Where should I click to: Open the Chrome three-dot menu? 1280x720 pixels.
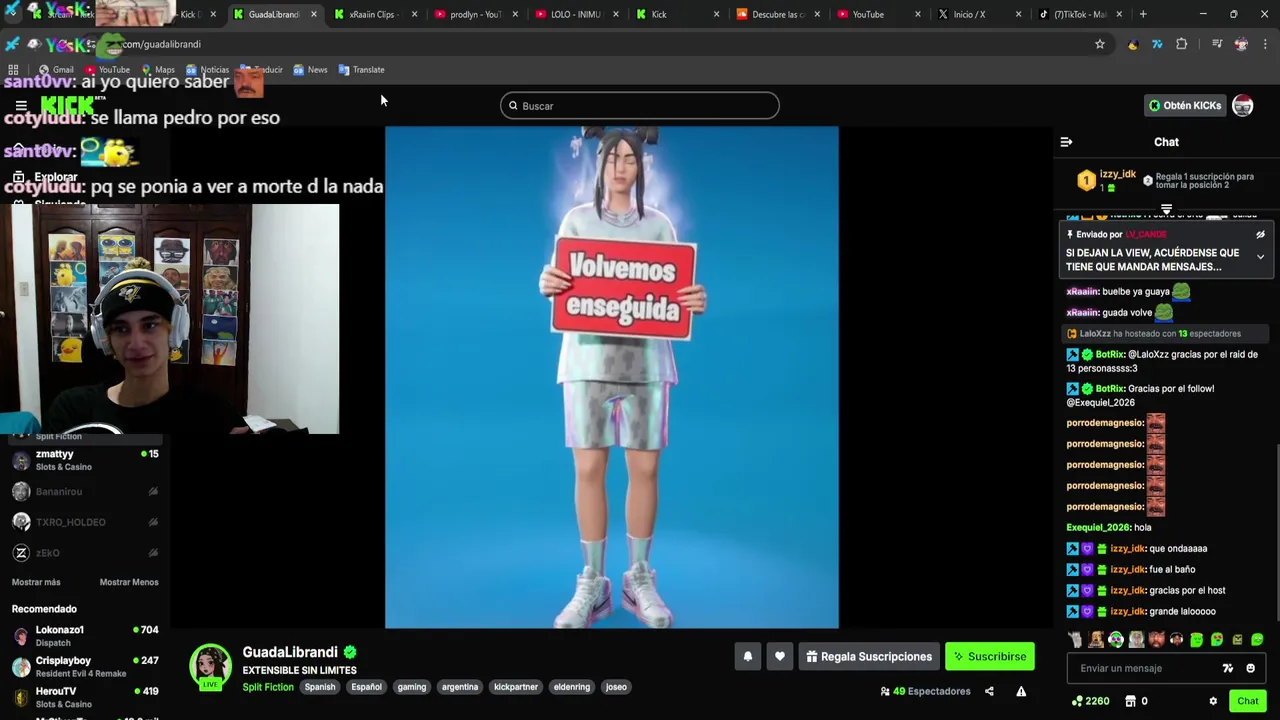click(x=1266, y=44)
